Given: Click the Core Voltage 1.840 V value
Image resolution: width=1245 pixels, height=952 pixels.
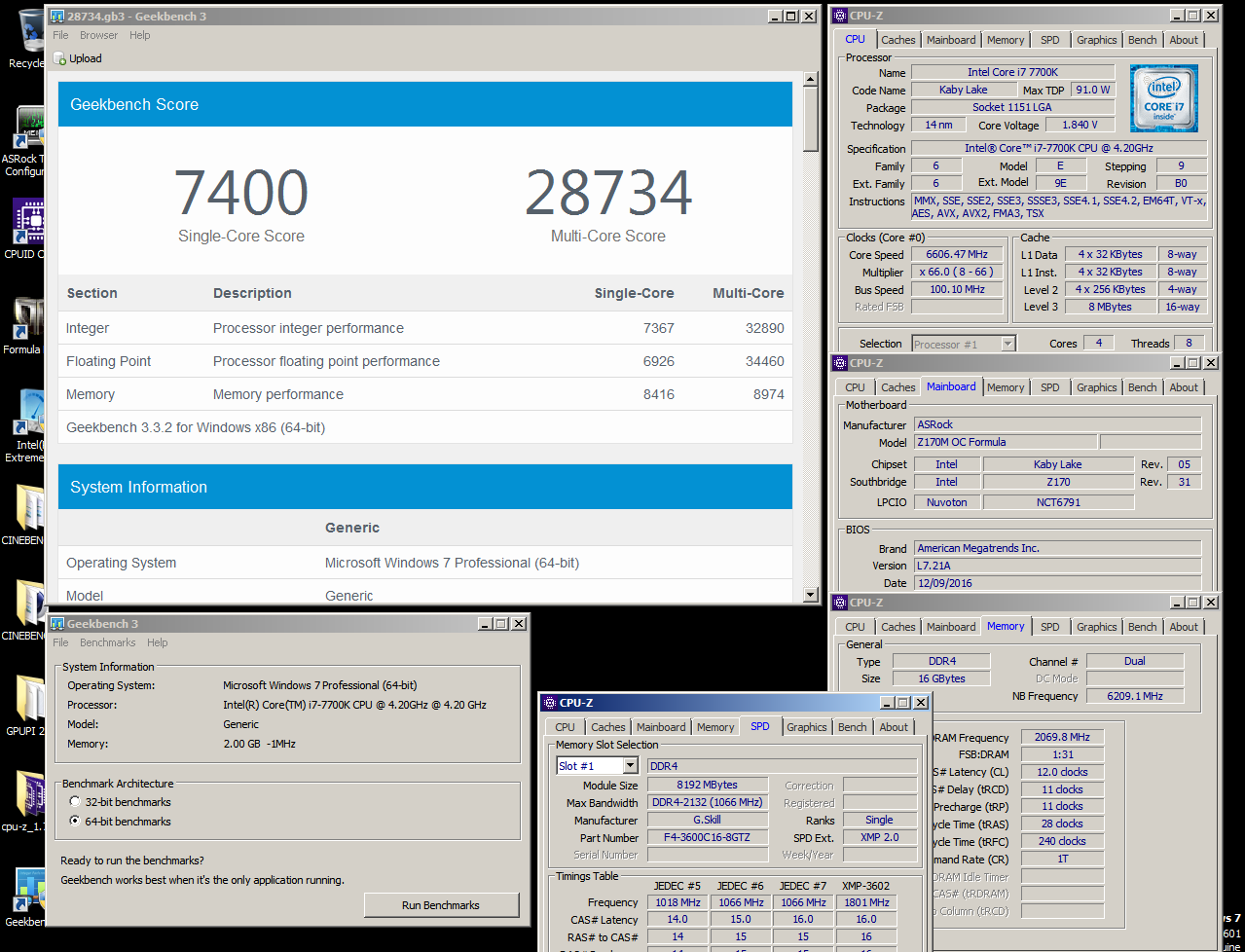Looking at the screenshot, I should coord(1080,125).
